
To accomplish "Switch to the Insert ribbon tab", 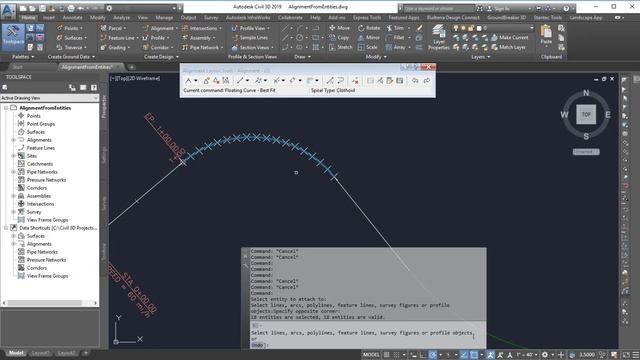I will (x=49, y=18).
